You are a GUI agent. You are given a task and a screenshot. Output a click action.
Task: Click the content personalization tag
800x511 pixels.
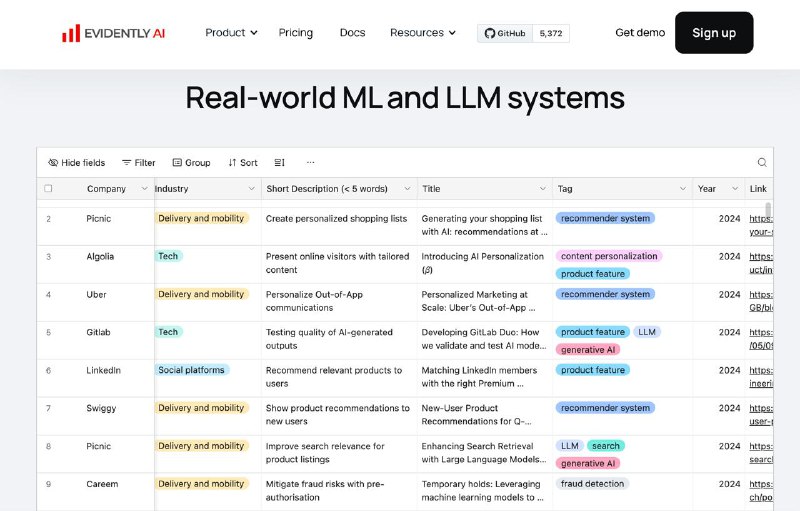609,256
